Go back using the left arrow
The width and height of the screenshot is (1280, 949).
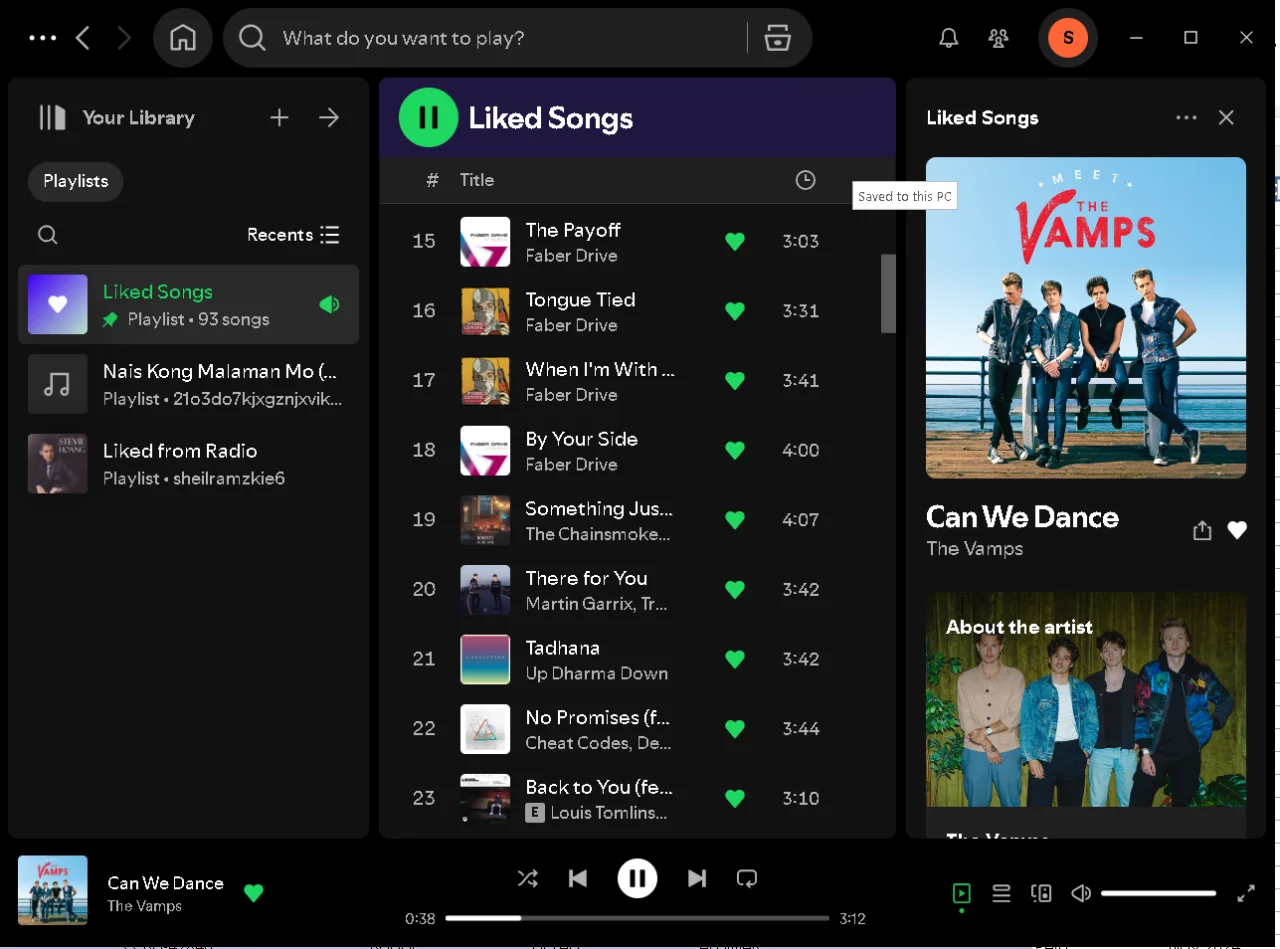[x=83, y=38]
